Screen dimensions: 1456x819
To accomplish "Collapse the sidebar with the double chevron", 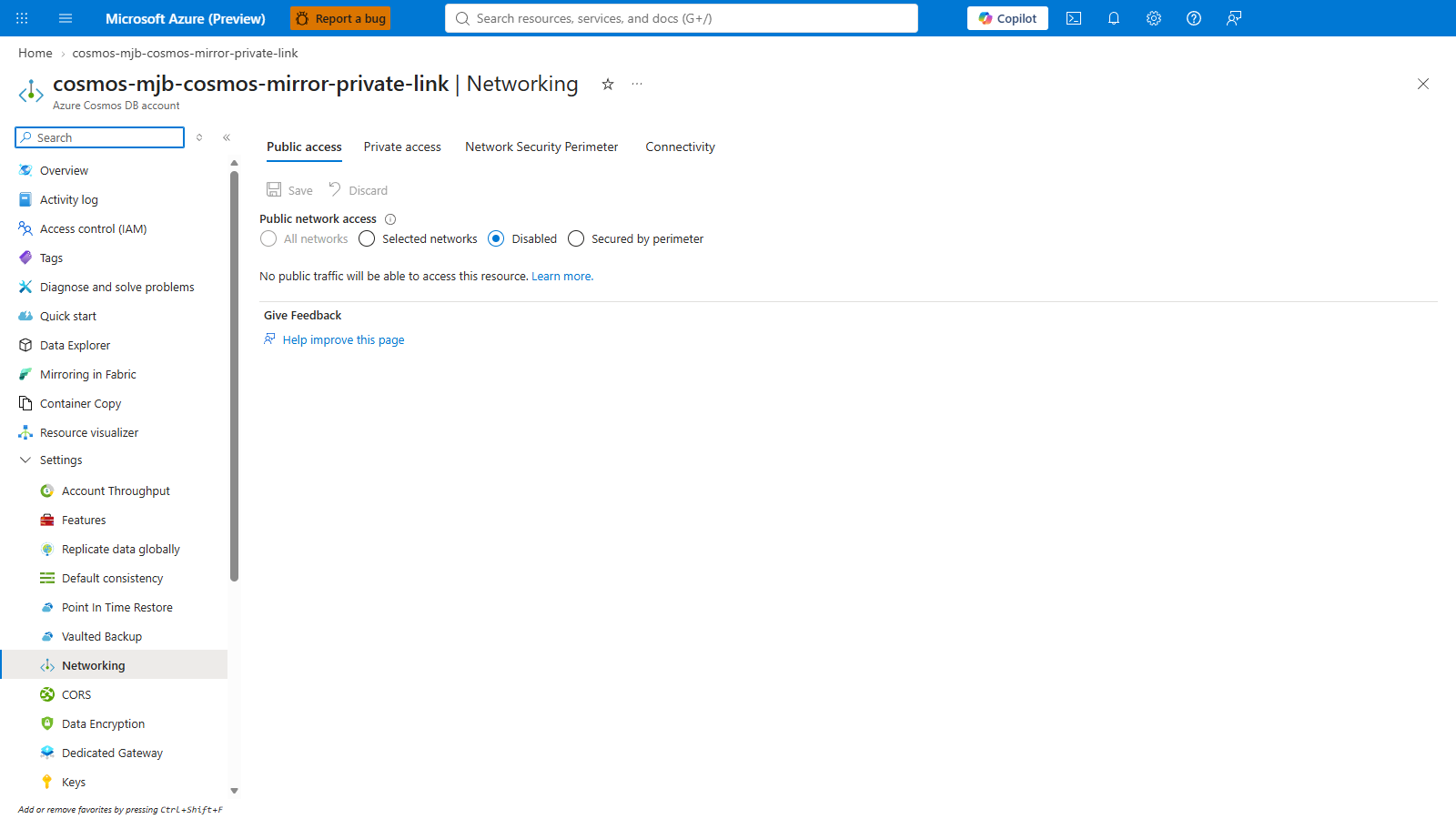I will [227, 137].
